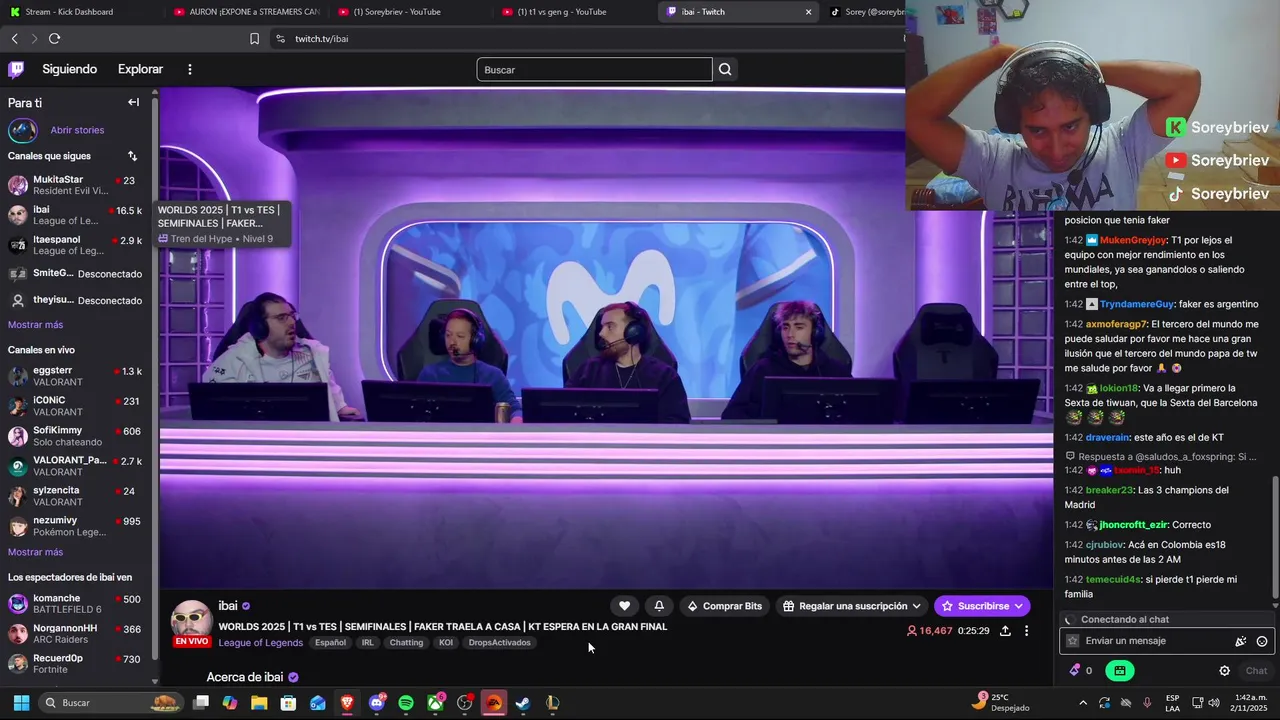Click the Chat send button
This screenshot has width=1280, height=720.
pyautogui.click(x=1256, y=671)
